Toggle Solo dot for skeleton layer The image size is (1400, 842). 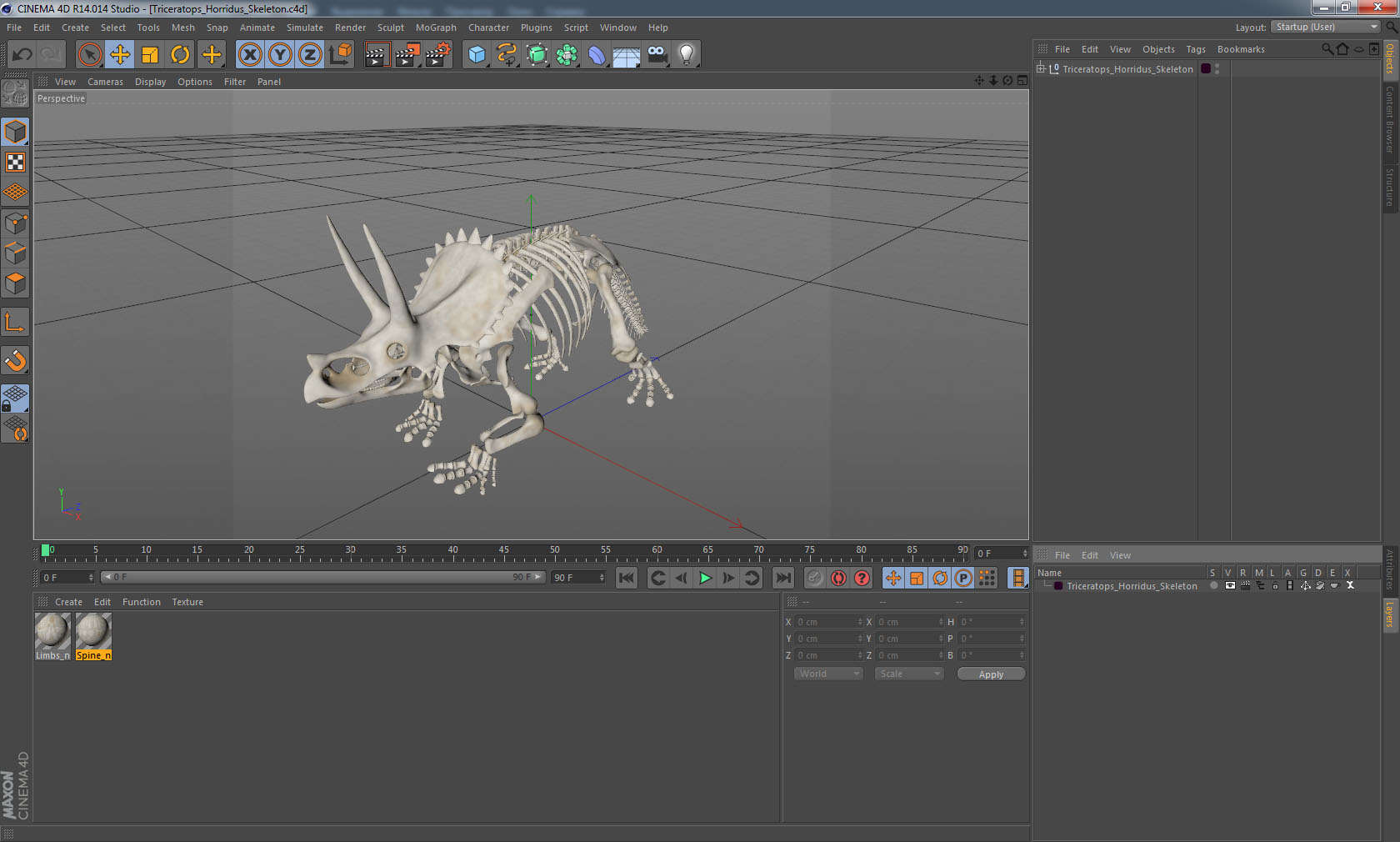[1213, 586]
